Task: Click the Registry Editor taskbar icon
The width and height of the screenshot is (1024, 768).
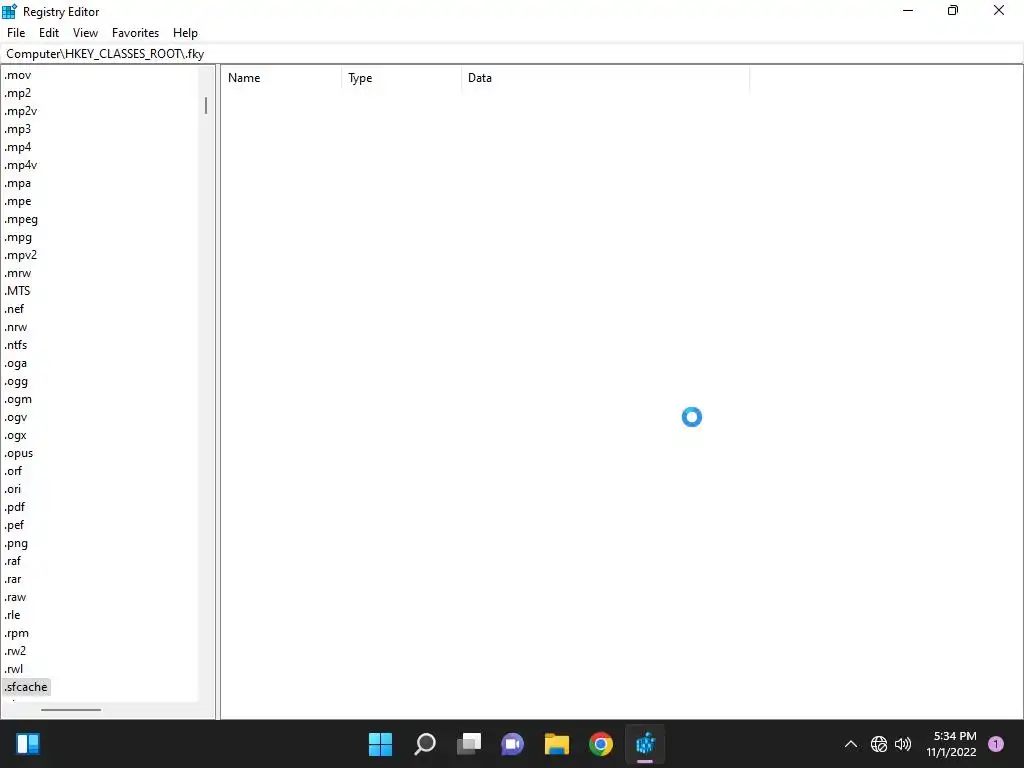Action: tap(645, 744)
